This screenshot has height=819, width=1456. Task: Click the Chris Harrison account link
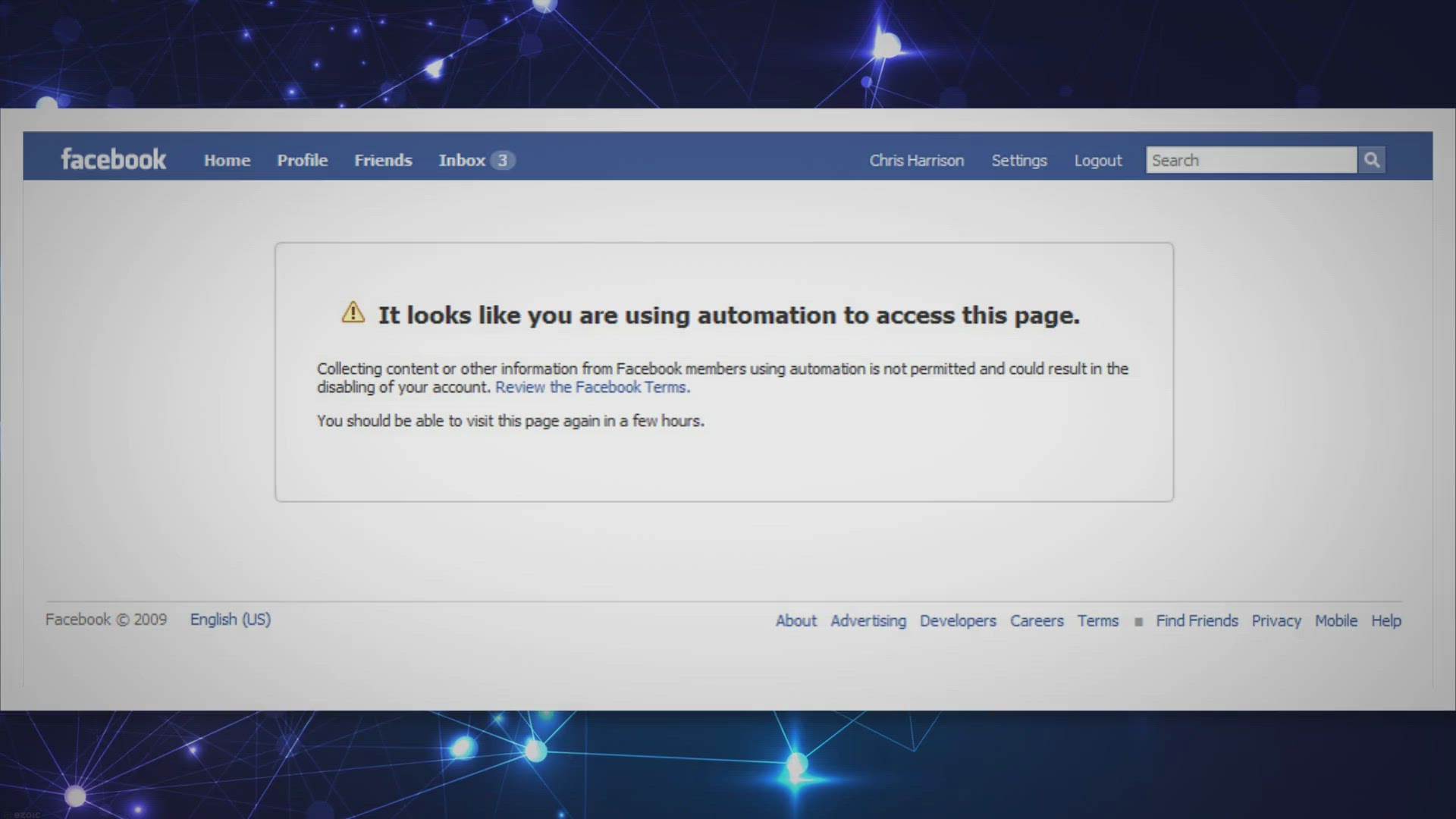click(917, 160)
